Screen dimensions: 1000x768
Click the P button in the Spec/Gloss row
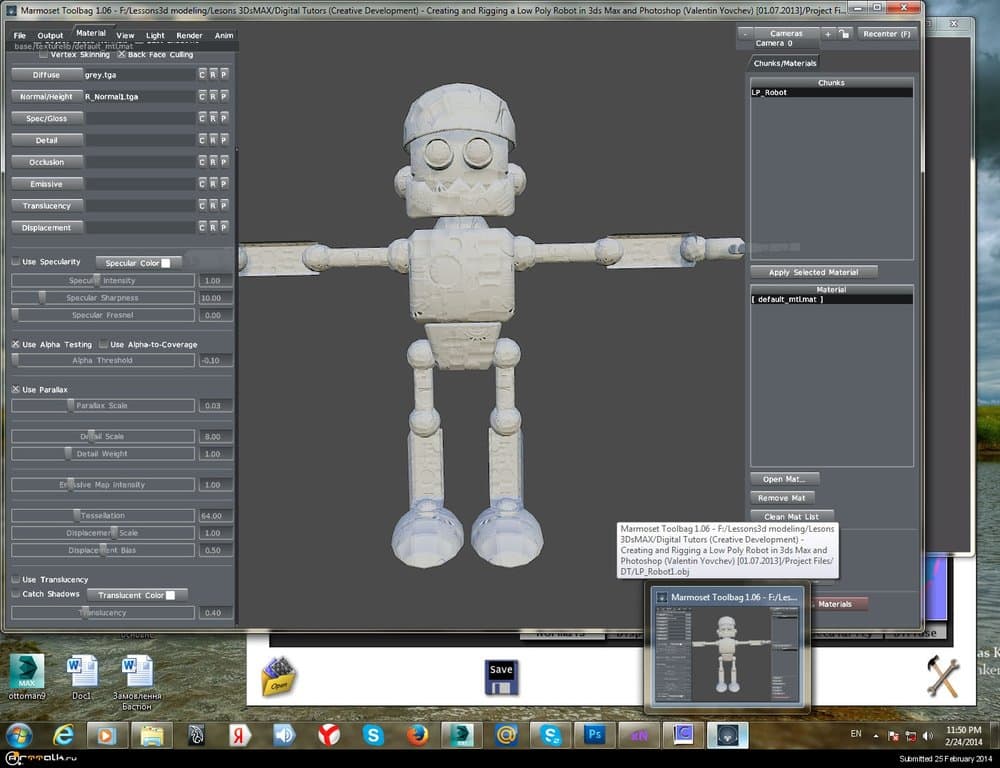coord(224,119)
